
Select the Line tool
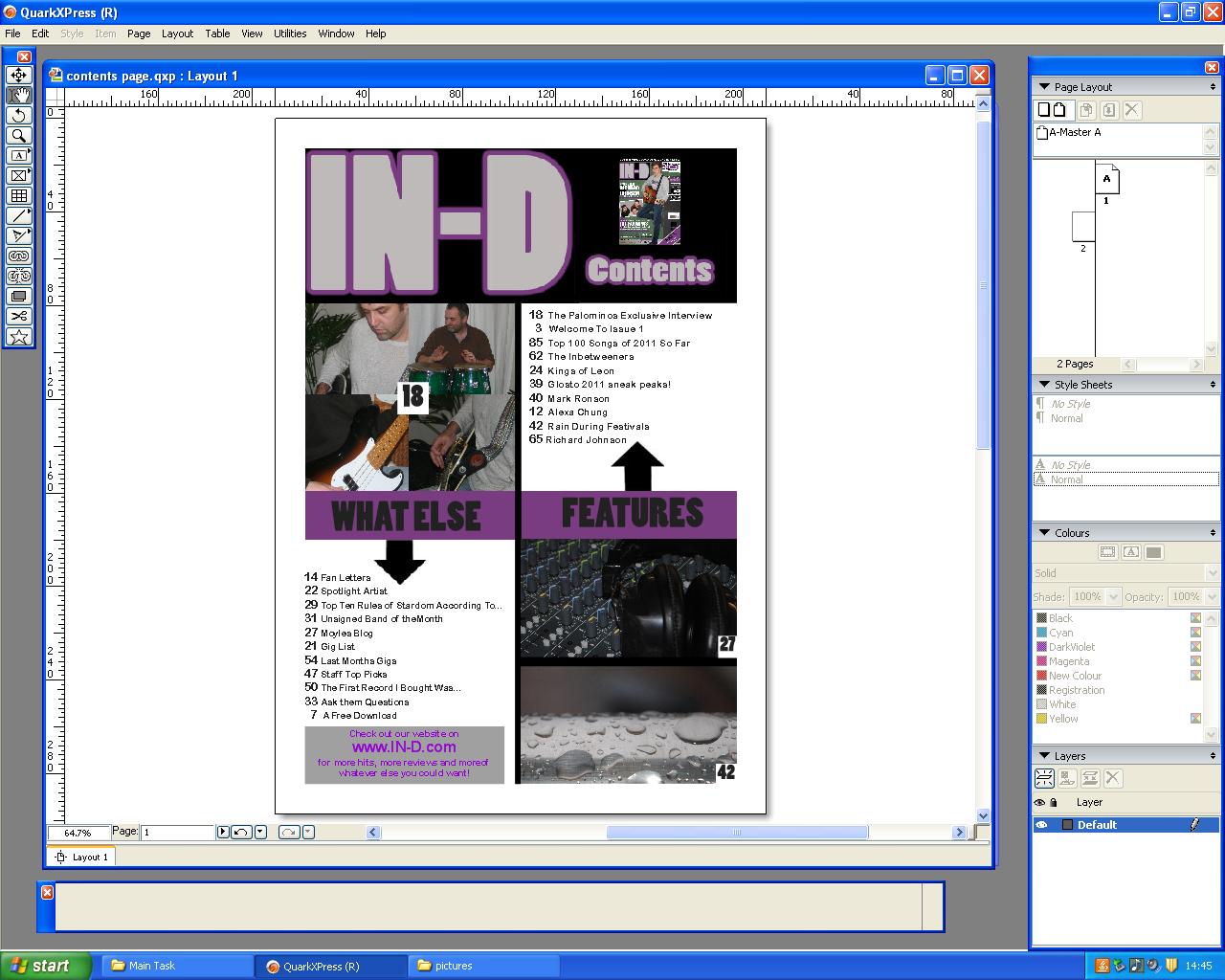pyautogui.click(x=18, y=215)
